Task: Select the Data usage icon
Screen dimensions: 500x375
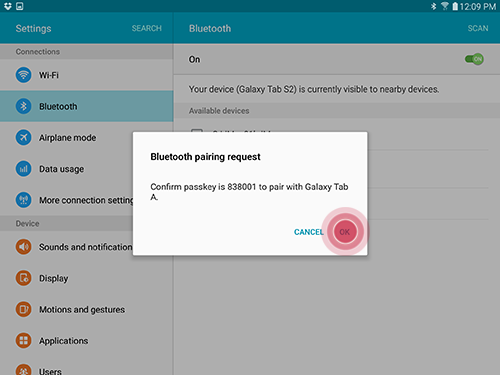Action: pos(23,169)
